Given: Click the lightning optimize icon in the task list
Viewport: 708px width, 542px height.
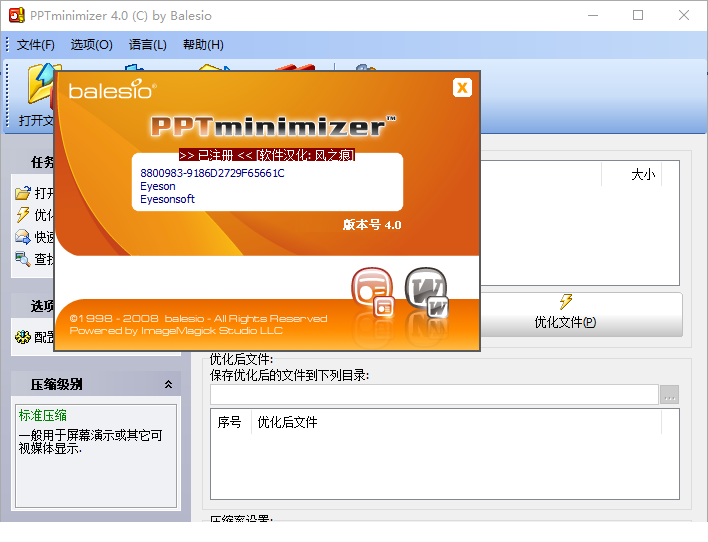Looking at the screenshot, I should (x=23, y=215).
